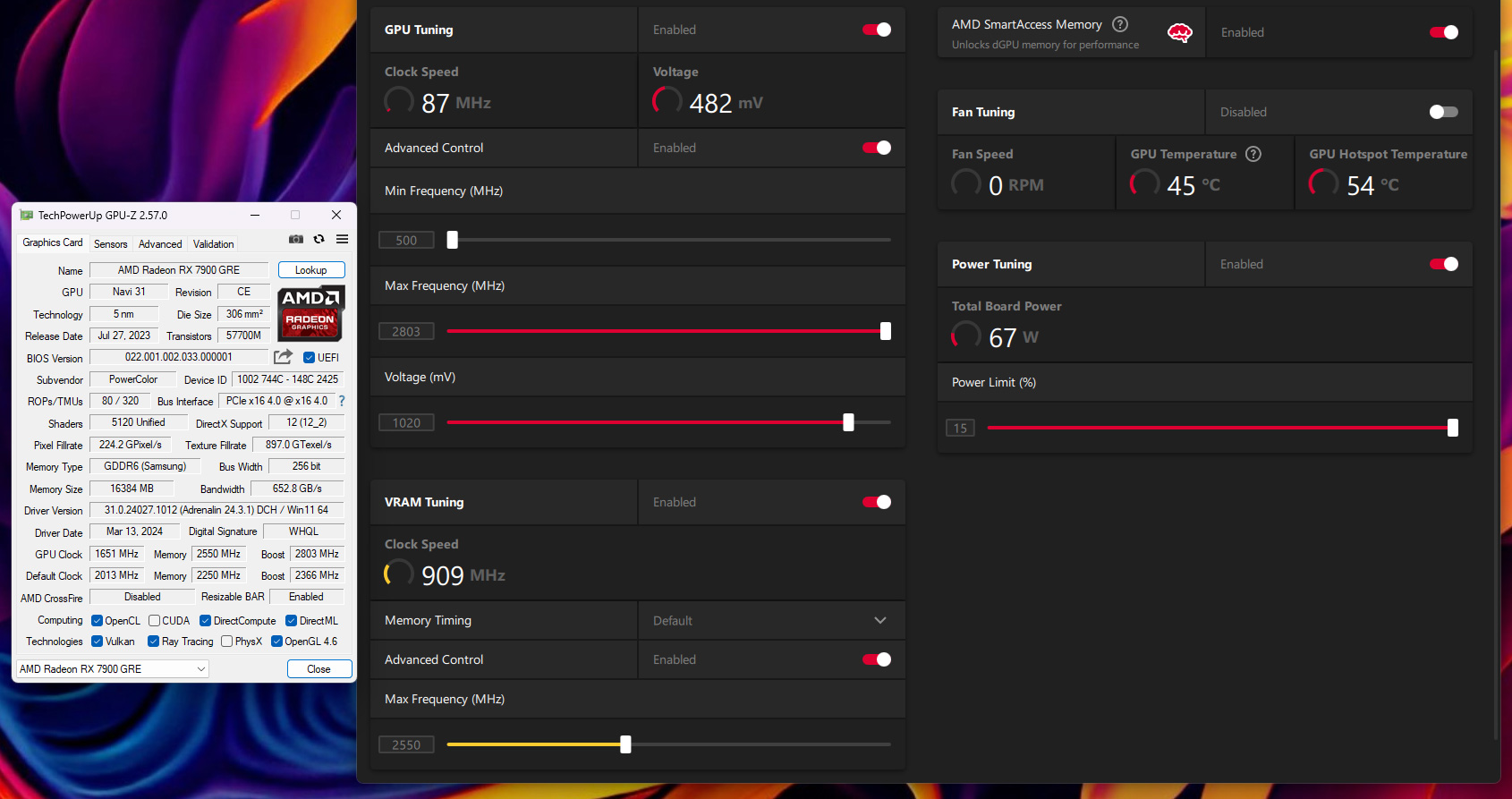Minimize the GPU-Z window
Viewport: 1512px width, 799px height.
coord(255,215)
